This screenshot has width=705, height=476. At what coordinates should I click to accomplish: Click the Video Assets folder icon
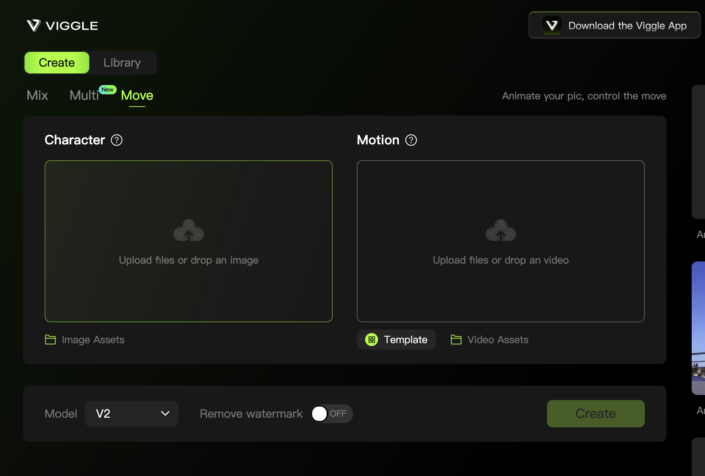[x=456, y=340]
